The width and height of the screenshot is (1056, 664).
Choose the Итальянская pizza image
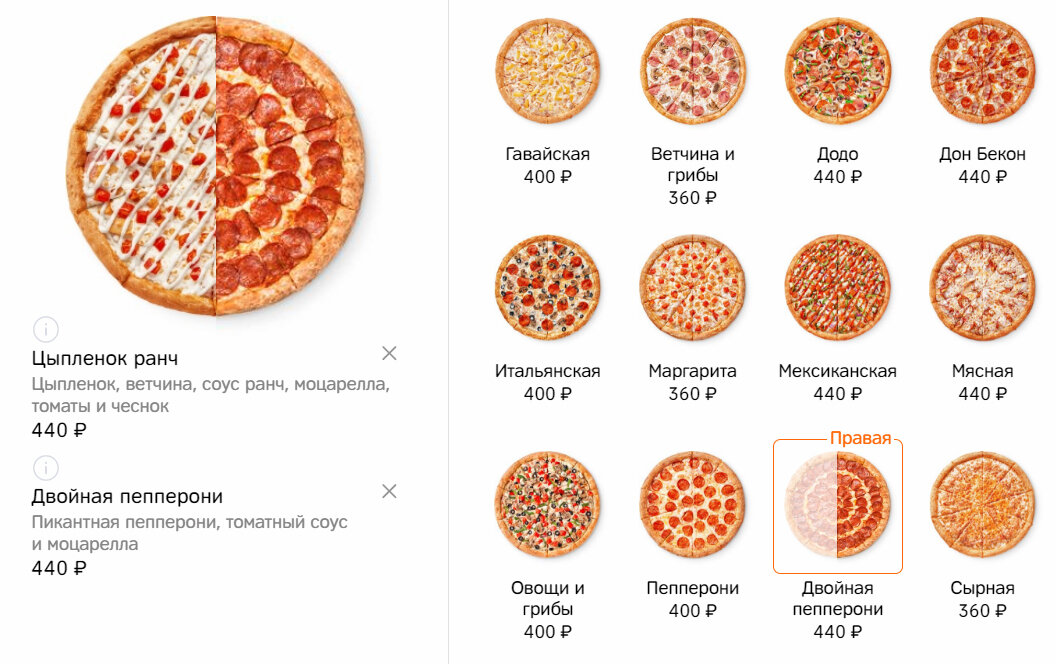tap(548, 288)
